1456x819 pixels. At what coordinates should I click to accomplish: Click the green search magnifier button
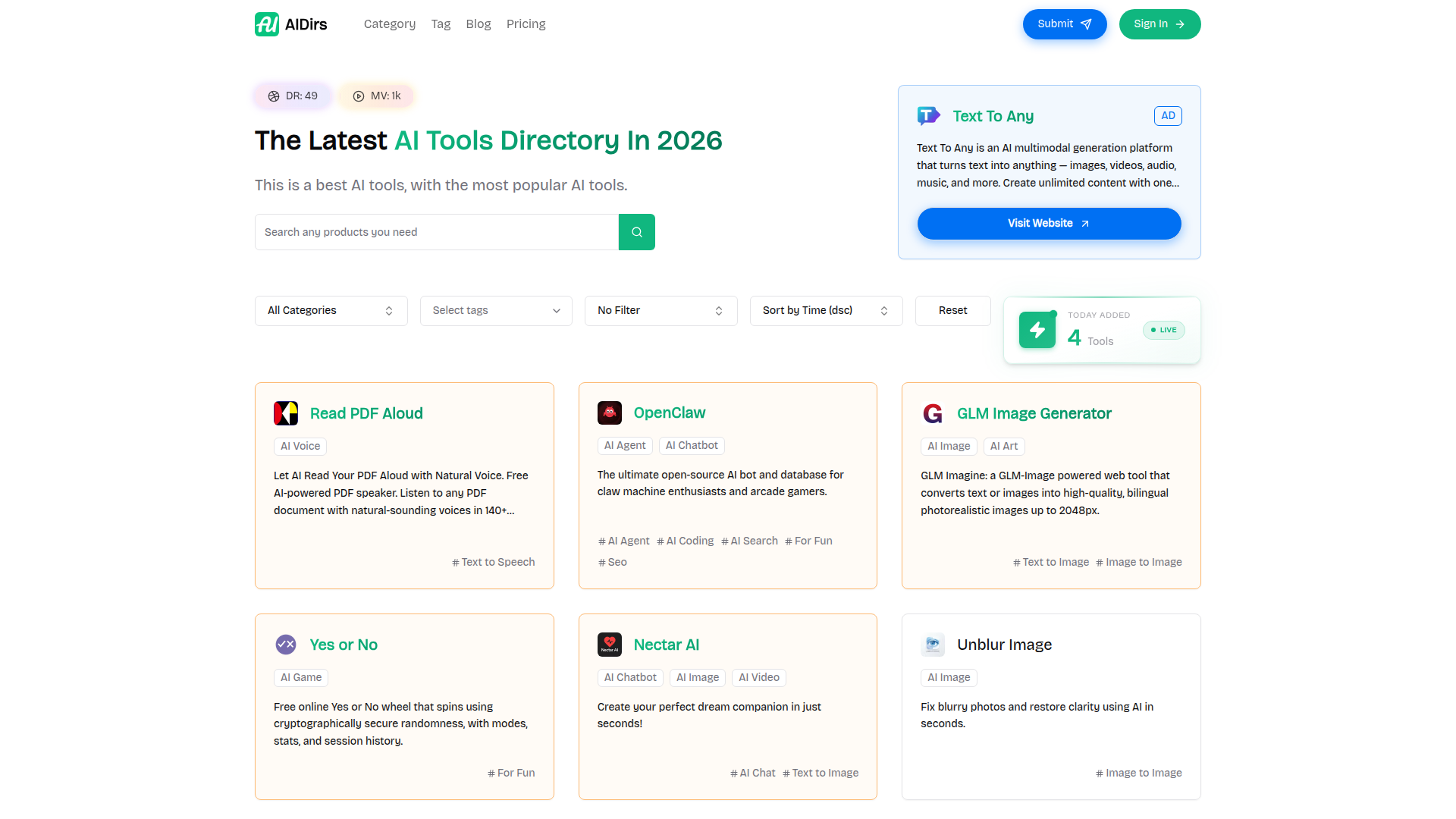637,232
